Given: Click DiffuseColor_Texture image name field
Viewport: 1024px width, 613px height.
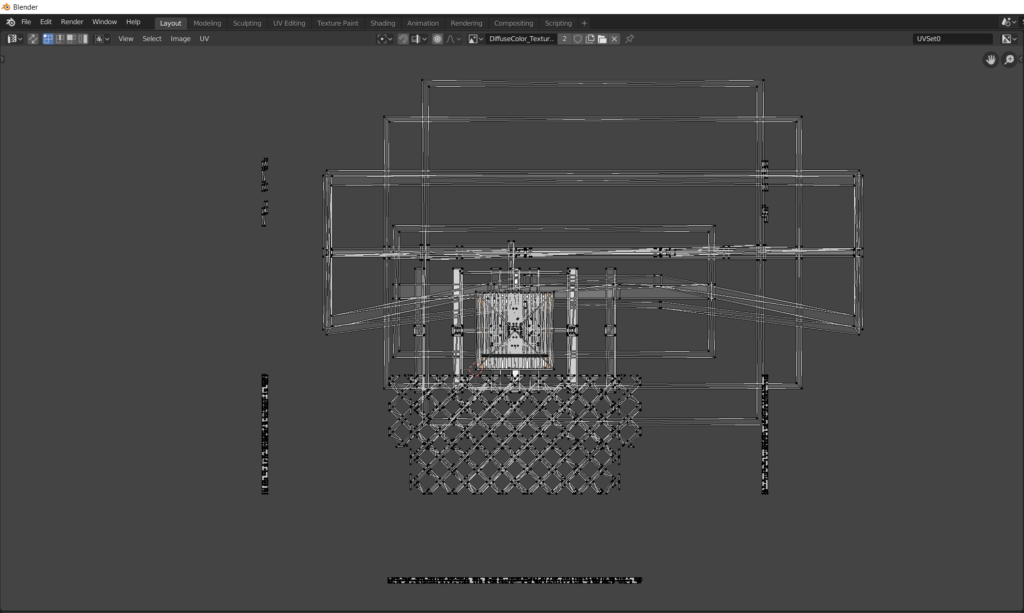Looking at the screenshot, I should [x=520, y=39].
